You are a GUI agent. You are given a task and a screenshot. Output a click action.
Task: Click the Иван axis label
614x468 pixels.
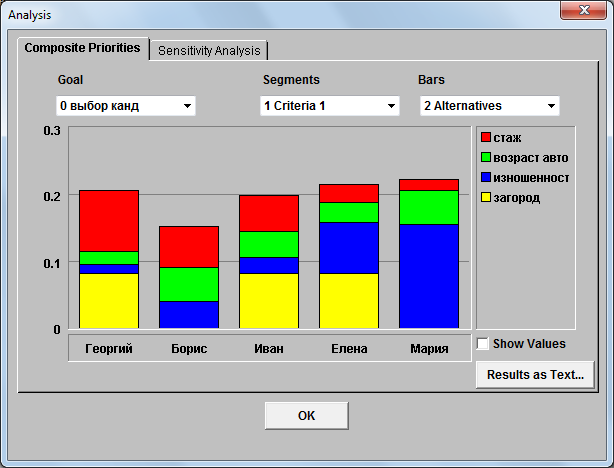tap(269, 349)
